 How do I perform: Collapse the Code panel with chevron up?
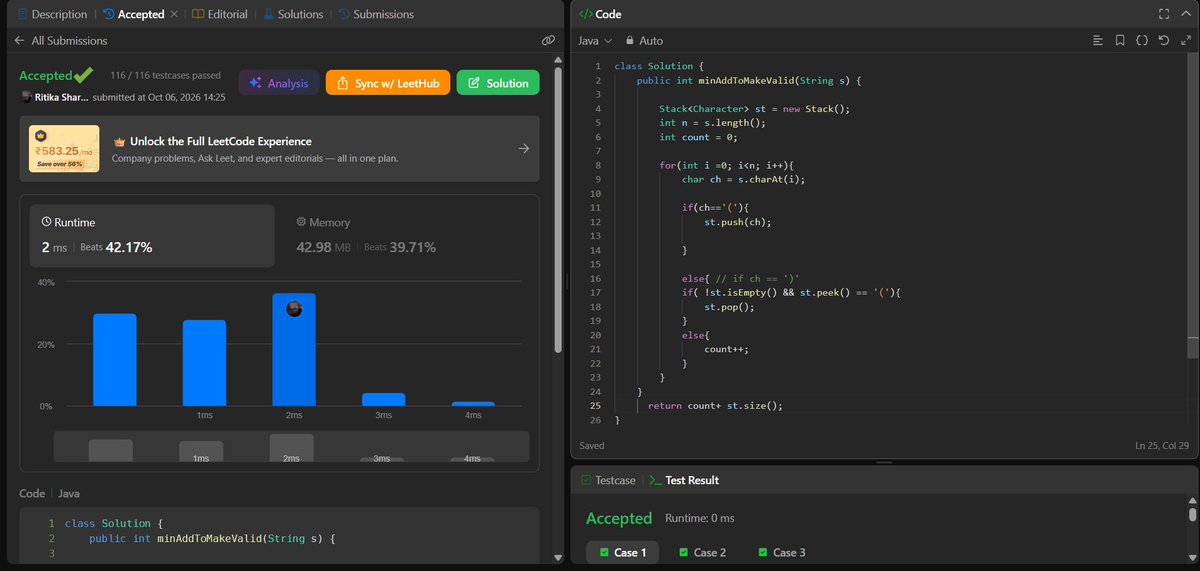pyautogui.click(x=1184, y=14)
